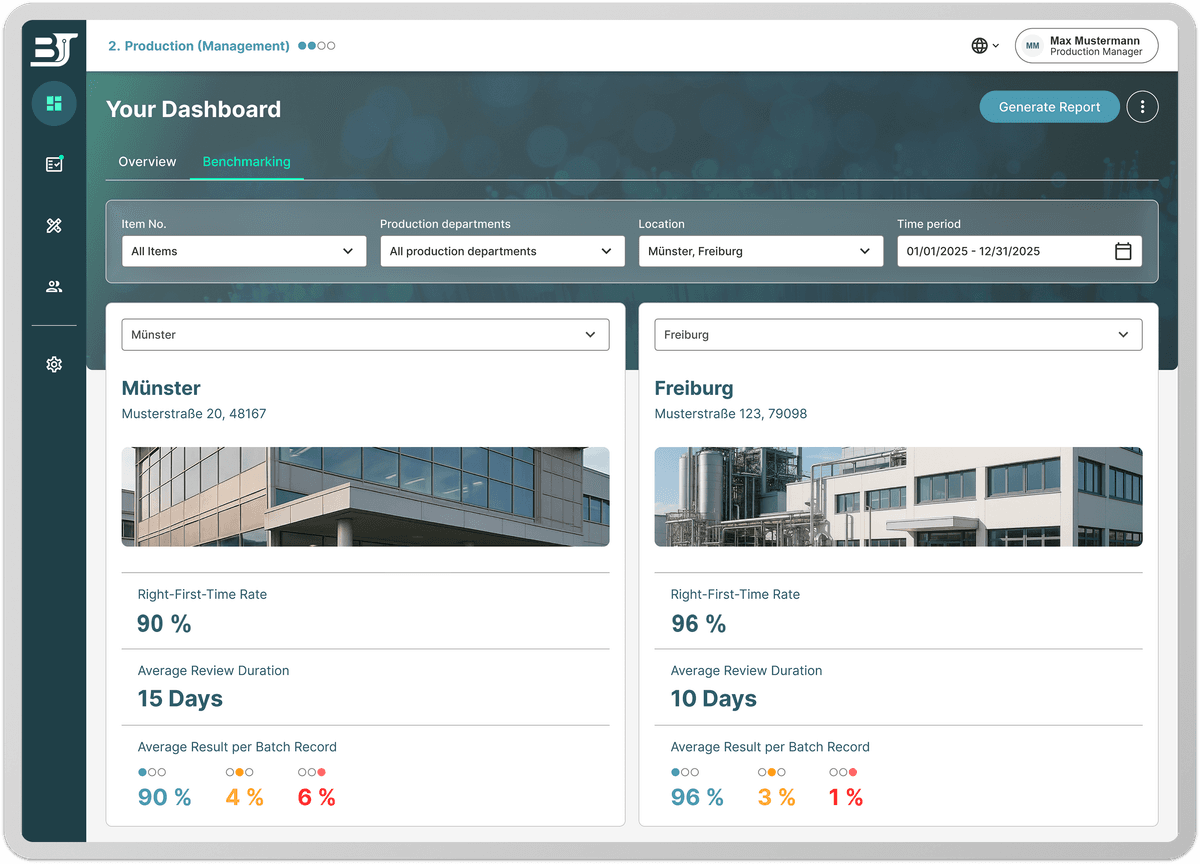Click the Münster building photo
1200x864 pixels.
[365, 497]
